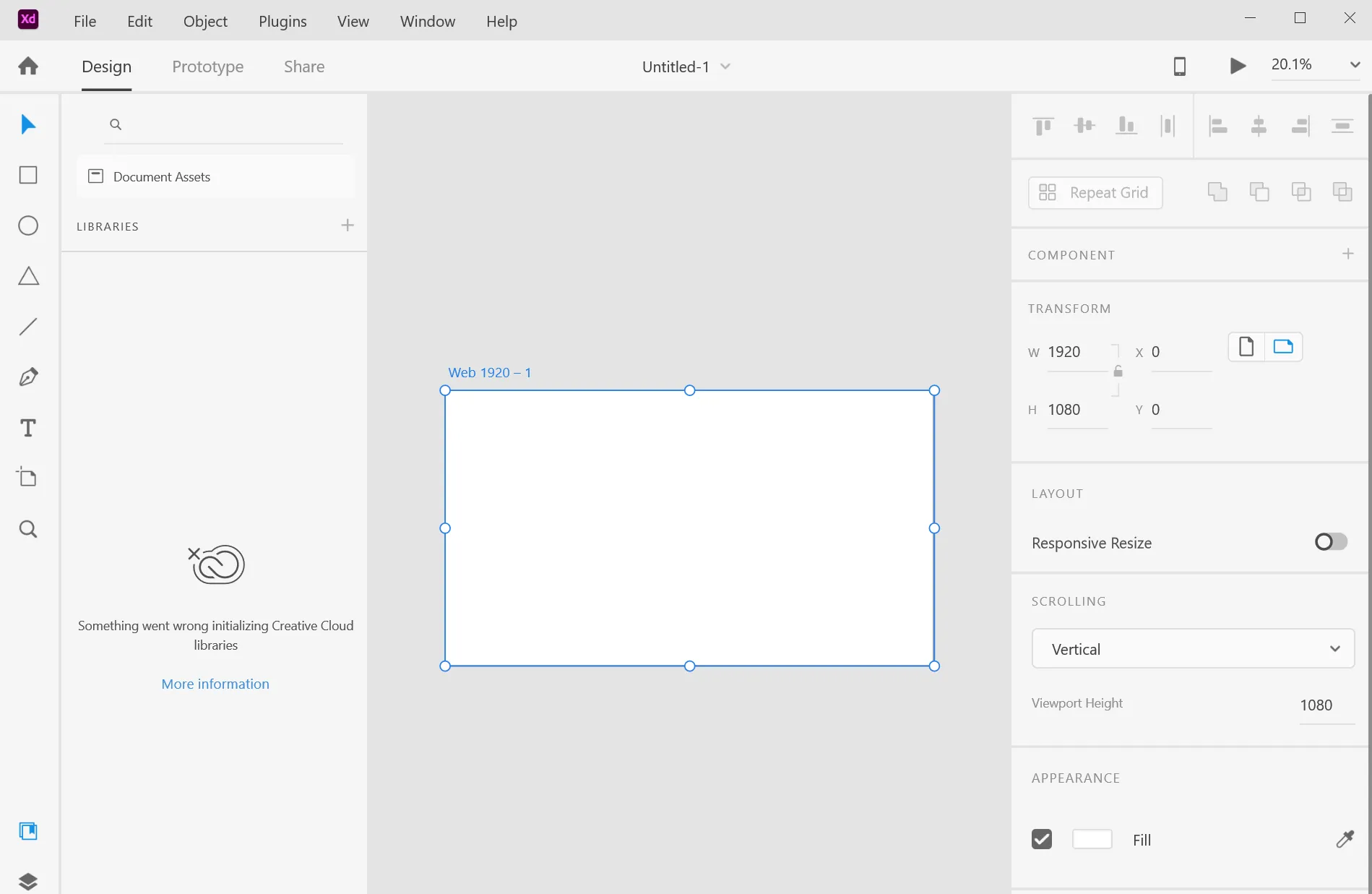Open the Layers panel icon
The width and height of the screenshot is (1372, 894).
click(x=28, y=881)
